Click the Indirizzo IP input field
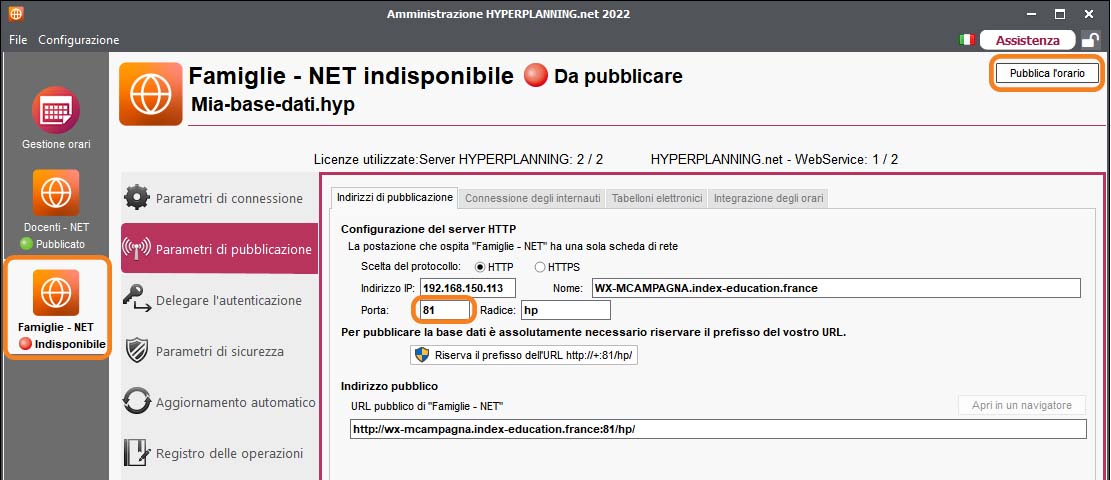Image resolution: width=1111 pixels, height=480 pixels. click(x=467, y=288)
